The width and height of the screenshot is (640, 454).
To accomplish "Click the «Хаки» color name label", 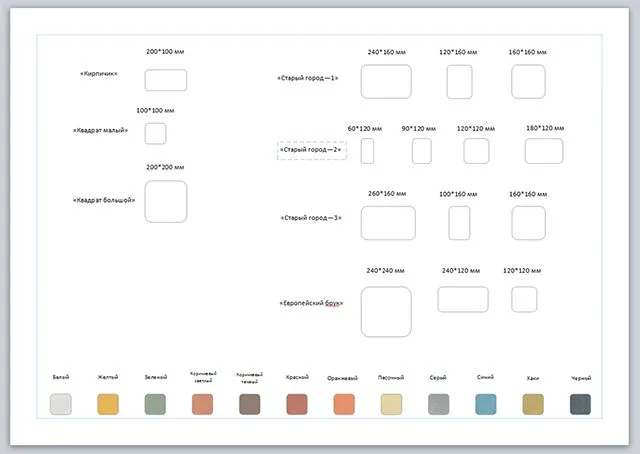I will (x=533, y=378).
